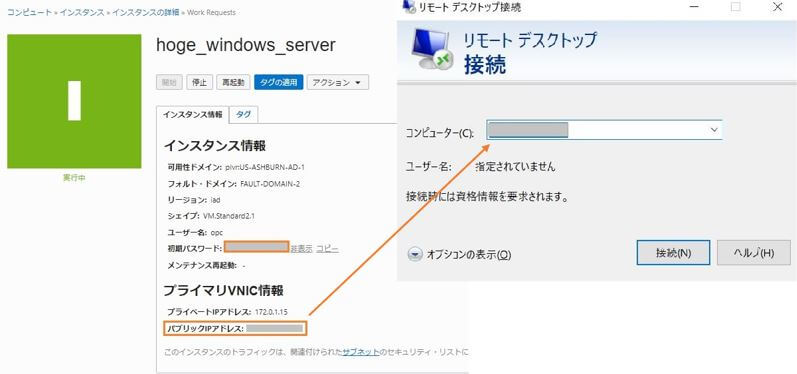
Task: Open the サブネット link
Action: [x=360, y=352]
